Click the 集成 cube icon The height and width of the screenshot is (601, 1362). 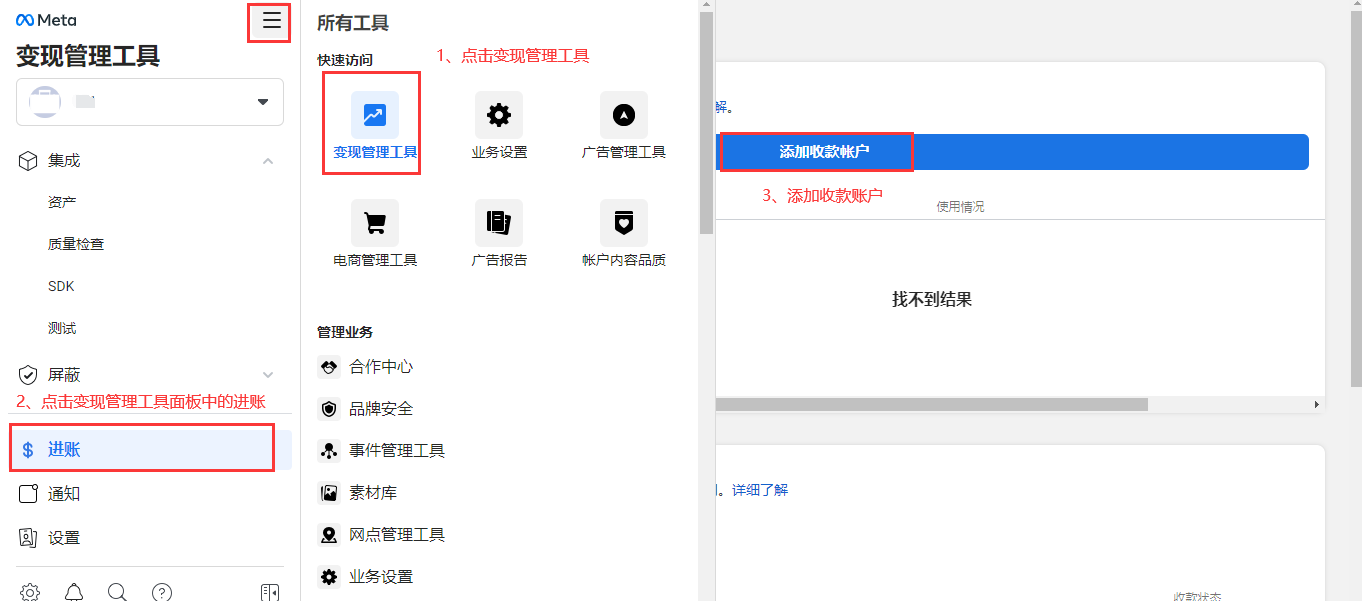click(29, 160)
